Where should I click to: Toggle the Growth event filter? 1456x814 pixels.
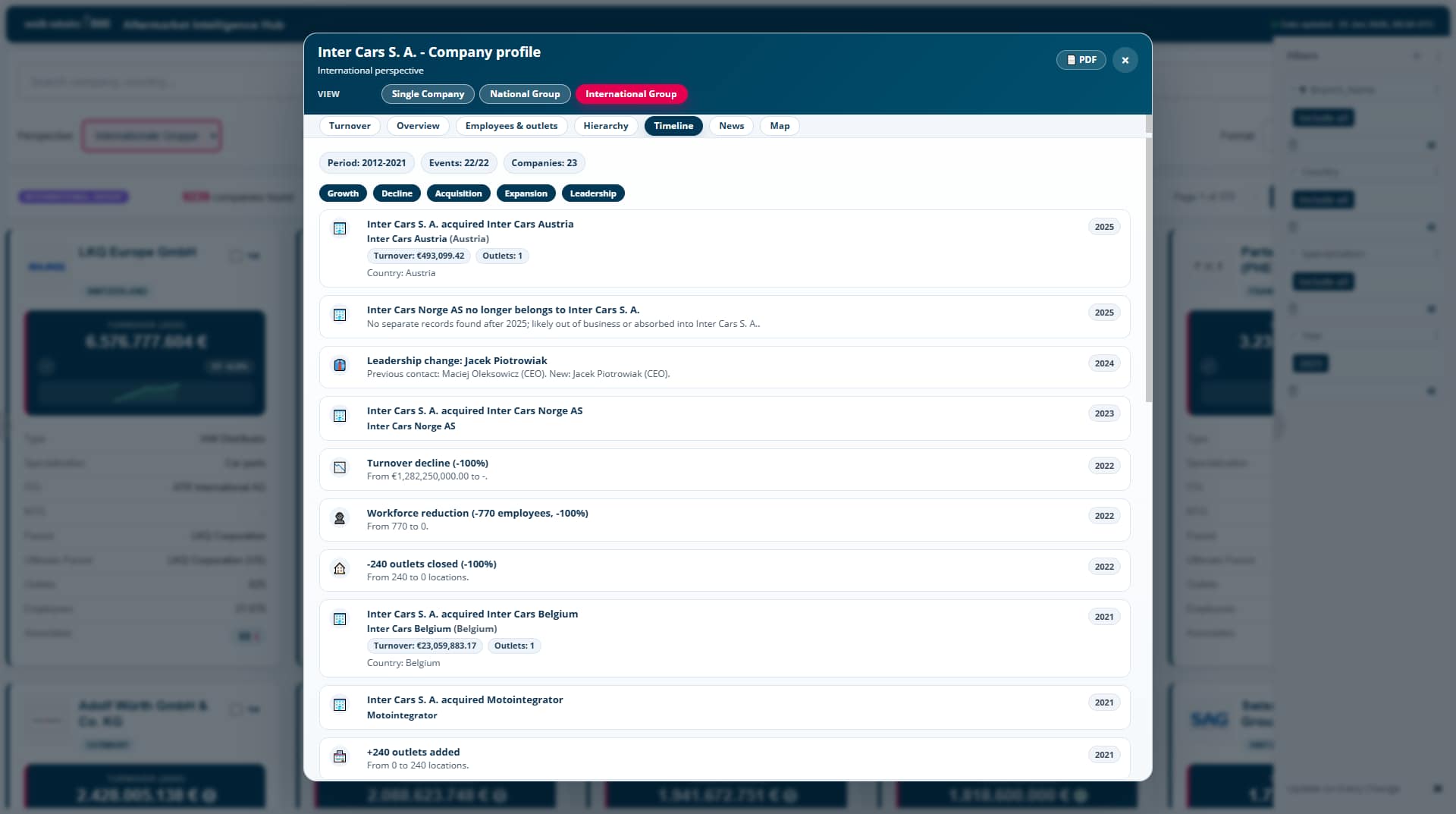343,193
